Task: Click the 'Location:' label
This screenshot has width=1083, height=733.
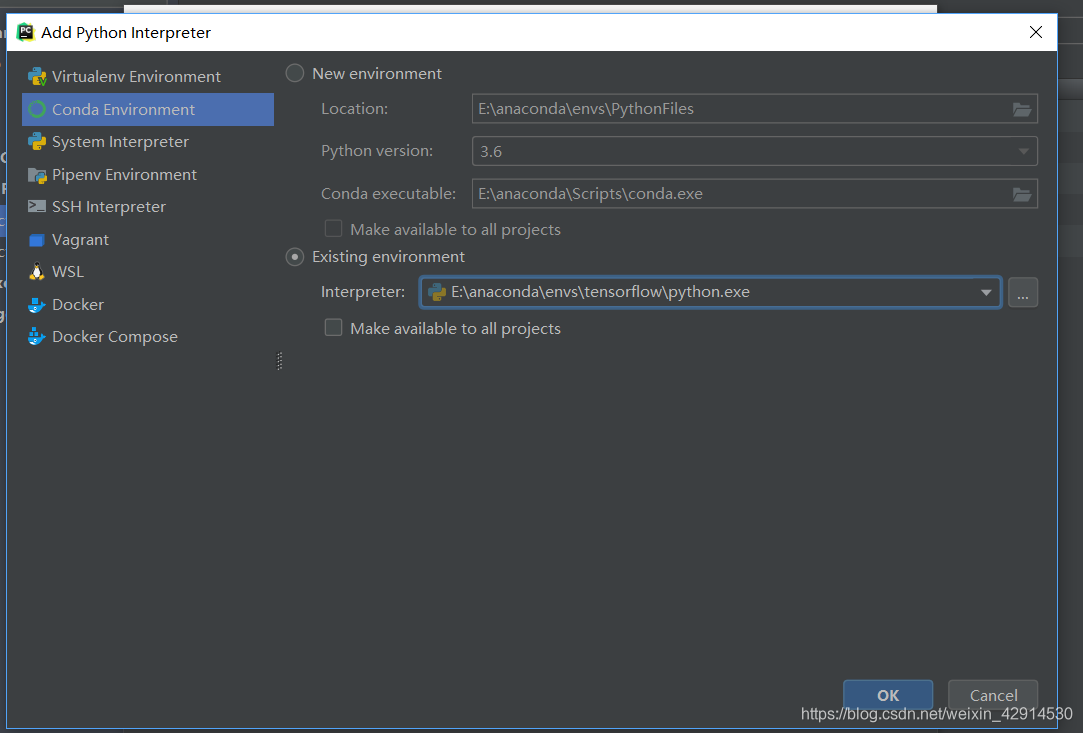Action: click(x=354, y=108)
